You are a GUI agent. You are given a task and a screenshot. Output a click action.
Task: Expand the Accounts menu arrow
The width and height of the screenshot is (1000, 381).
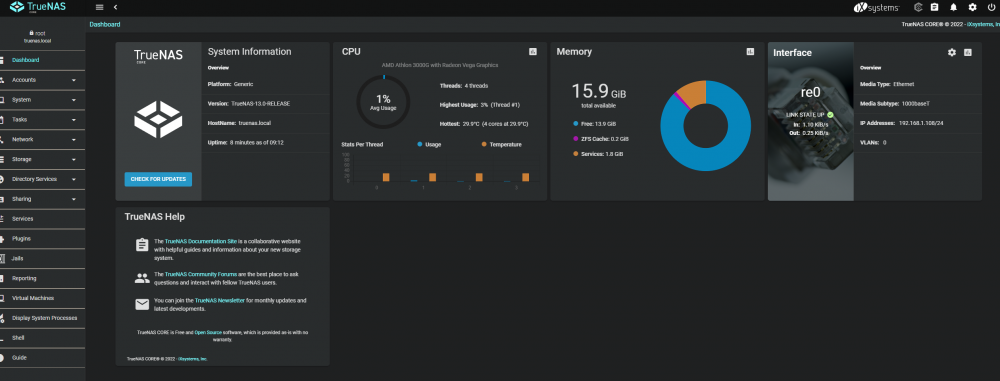point(74,80)
